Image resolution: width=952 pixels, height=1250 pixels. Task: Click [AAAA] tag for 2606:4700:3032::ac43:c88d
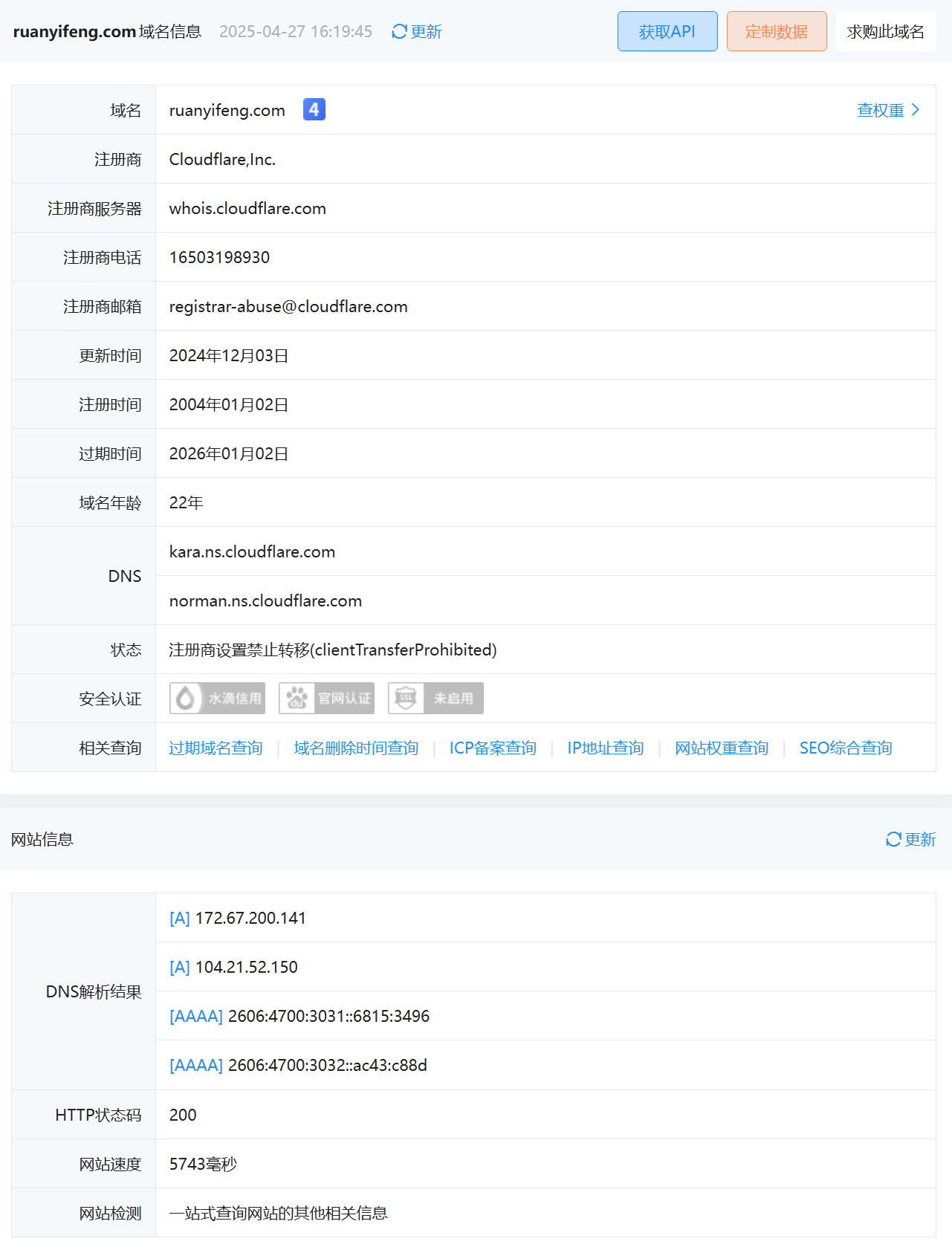click(x=196, y=1065)
